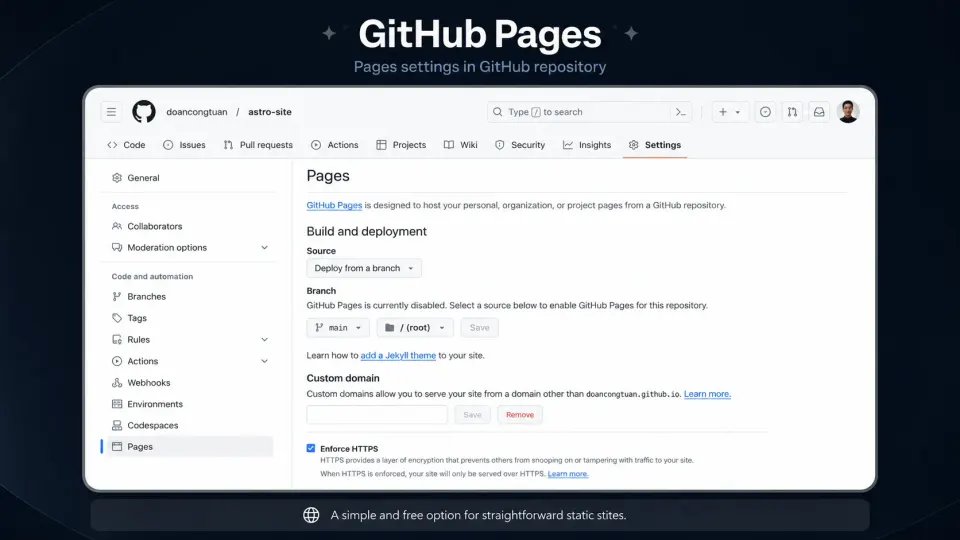This screenshot has height=540, width=960.
Task: Click the sidebar Actions play icon
Action: click(117, 361)
